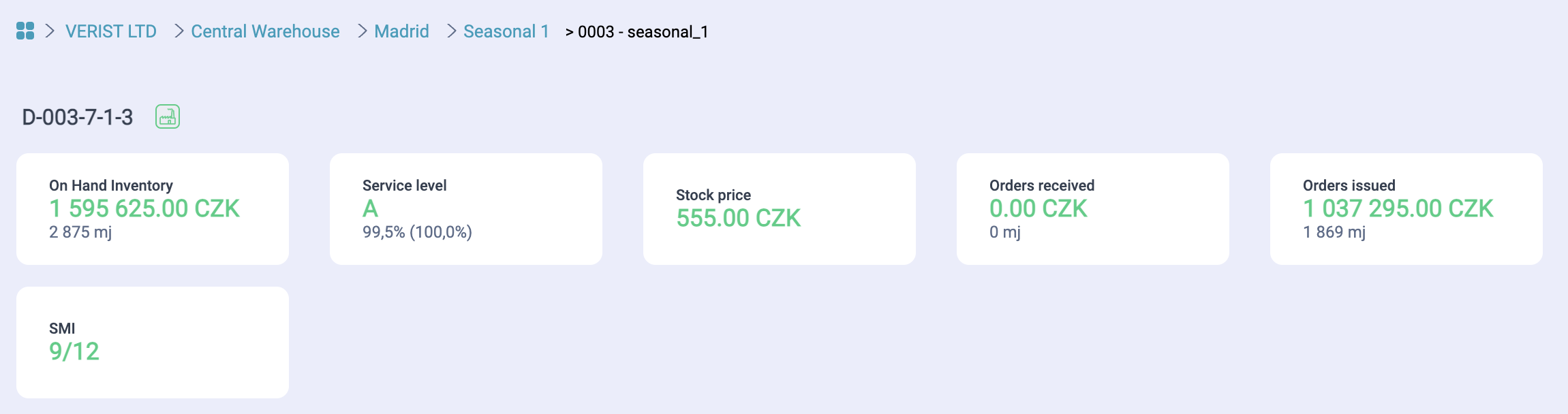Click the Orders issued 1 037 295.00 CZK value
This screenshot has height=414, width=1568.
1398,208
